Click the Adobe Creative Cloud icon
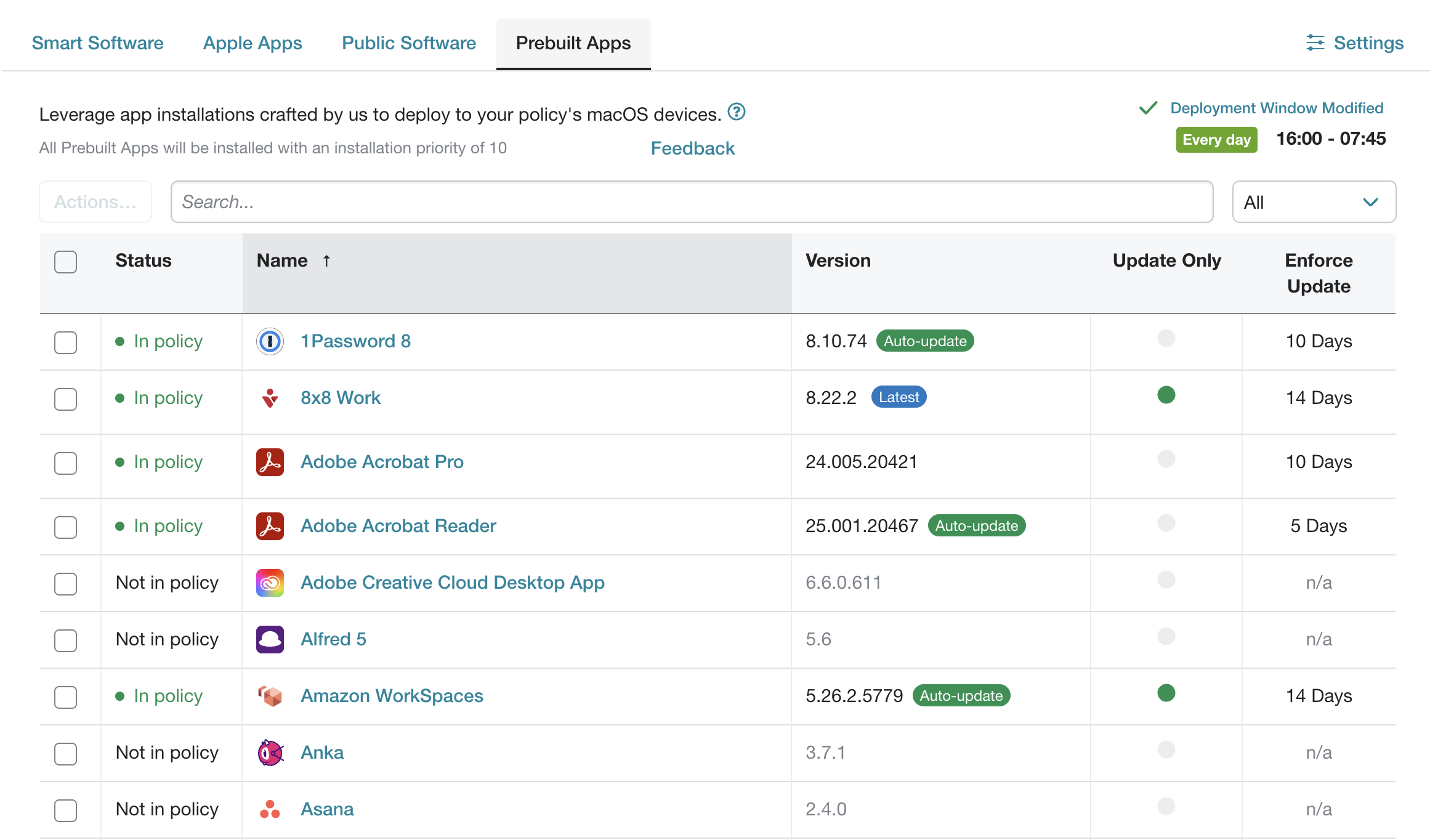This screenshot has width=1430, height=840. [x=270, y=583]
